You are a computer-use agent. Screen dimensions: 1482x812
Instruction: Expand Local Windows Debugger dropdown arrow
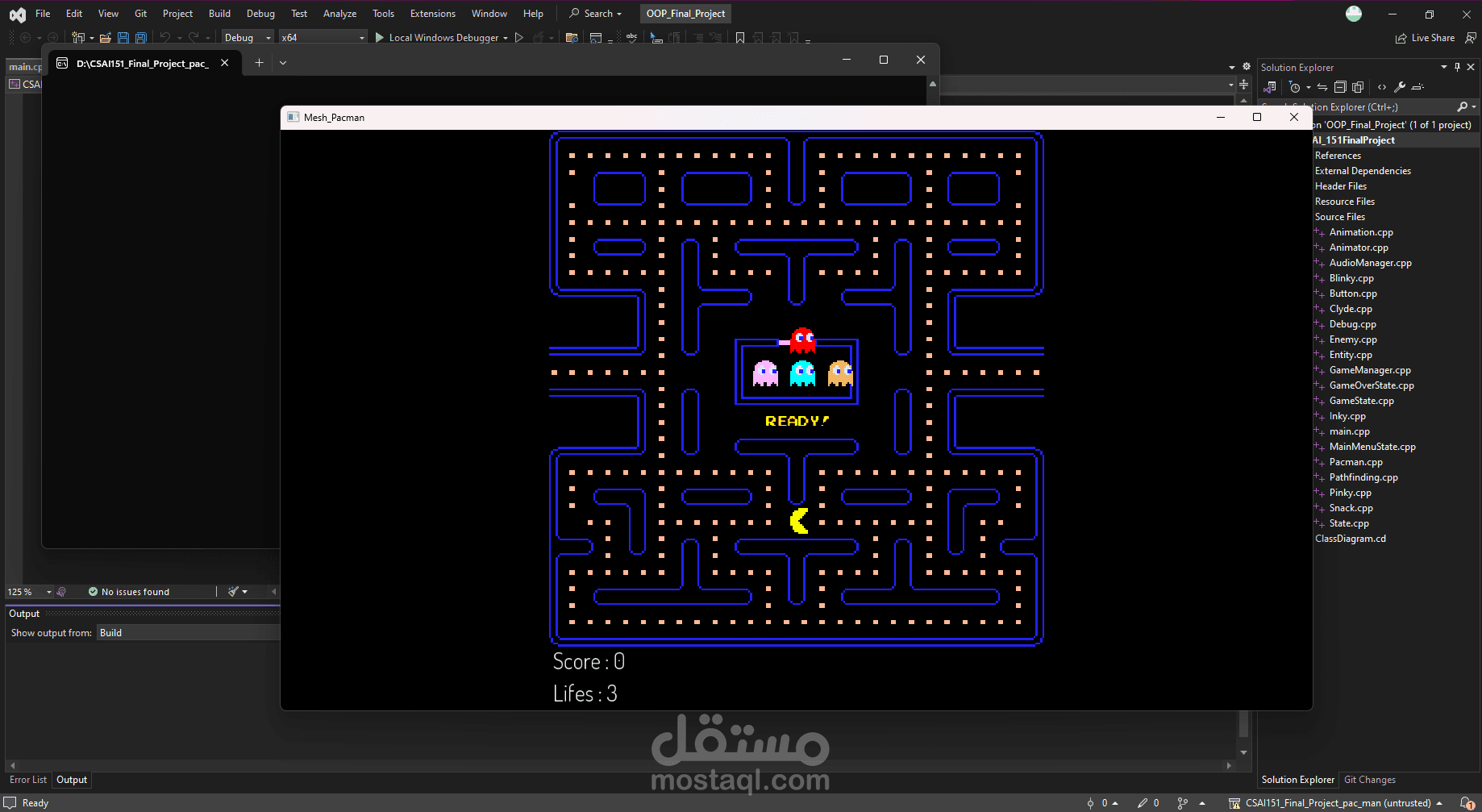(x=506, y=38)
